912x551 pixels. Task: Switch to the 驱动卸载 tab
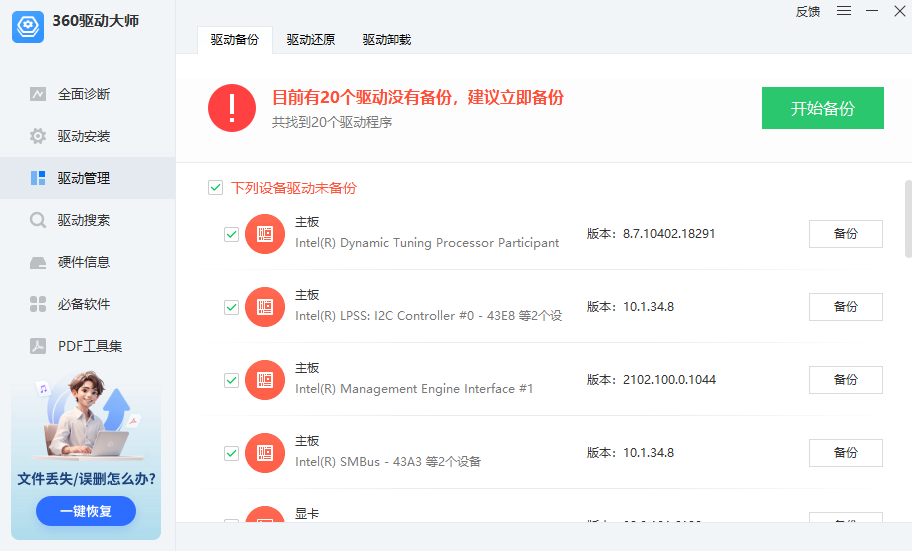coord(387,40)
